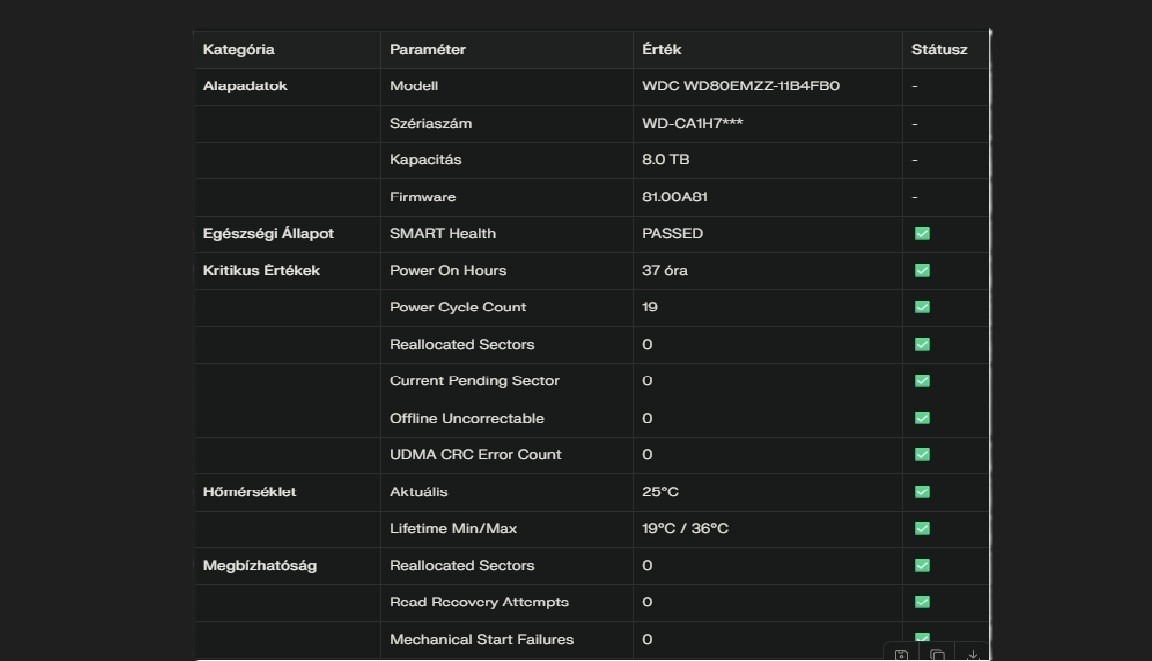Click the save icon below the table
This screenshot has width=1152, height=661.
point(901,655)
